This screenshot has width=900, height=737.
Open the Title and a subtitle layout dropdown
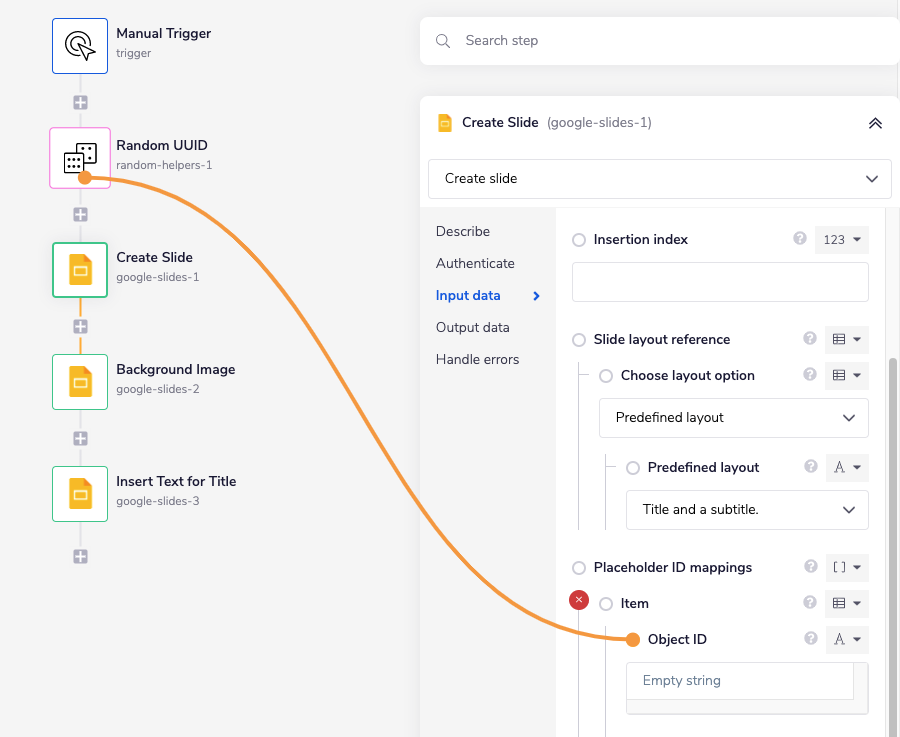[747, 510]
